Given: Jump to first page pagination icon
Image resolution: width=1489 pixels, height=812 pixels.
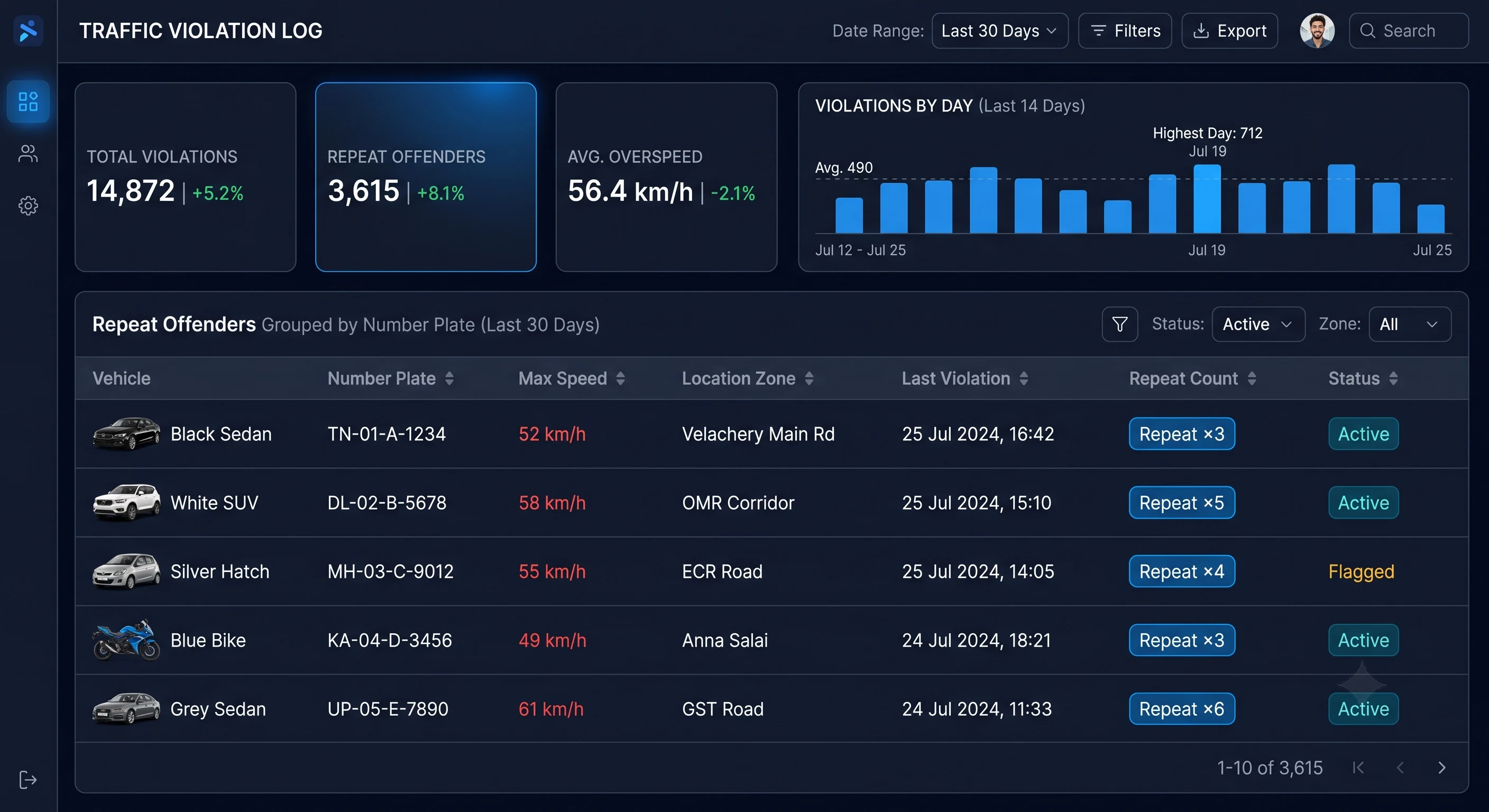Looking at the screenshot, I should coord(1358,768).
